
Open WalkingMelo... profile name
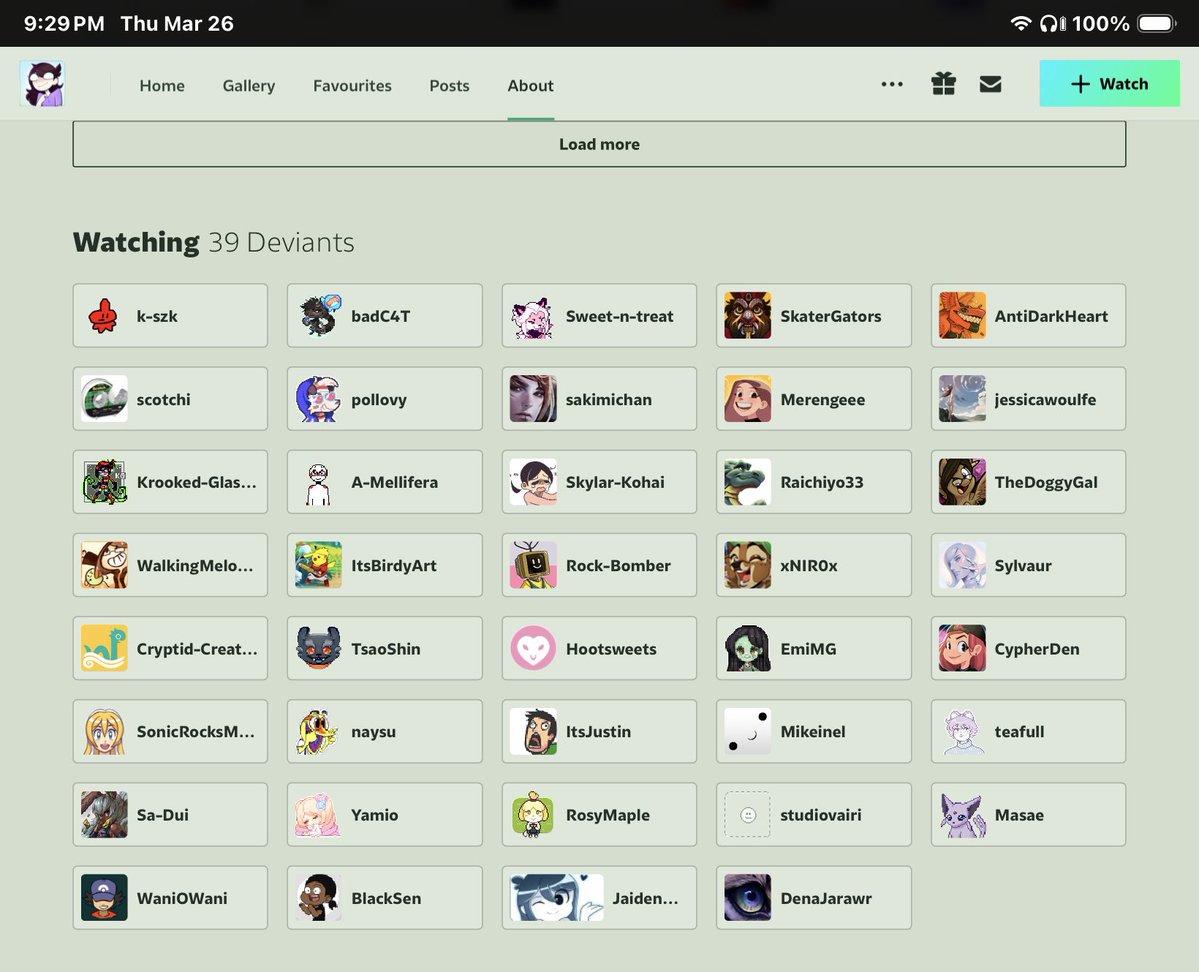pyautogui.click(x=195, y=566)
